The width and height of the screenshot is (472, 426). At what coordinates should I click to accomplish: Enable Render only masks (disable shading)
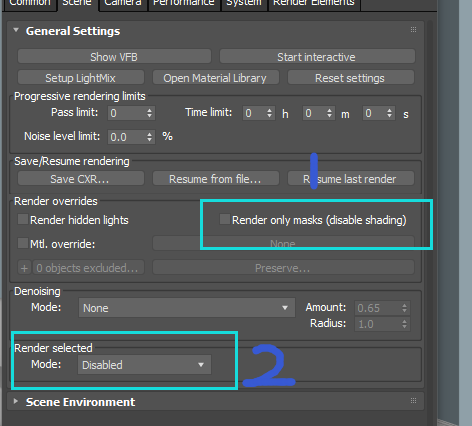[x=225, y=219]
